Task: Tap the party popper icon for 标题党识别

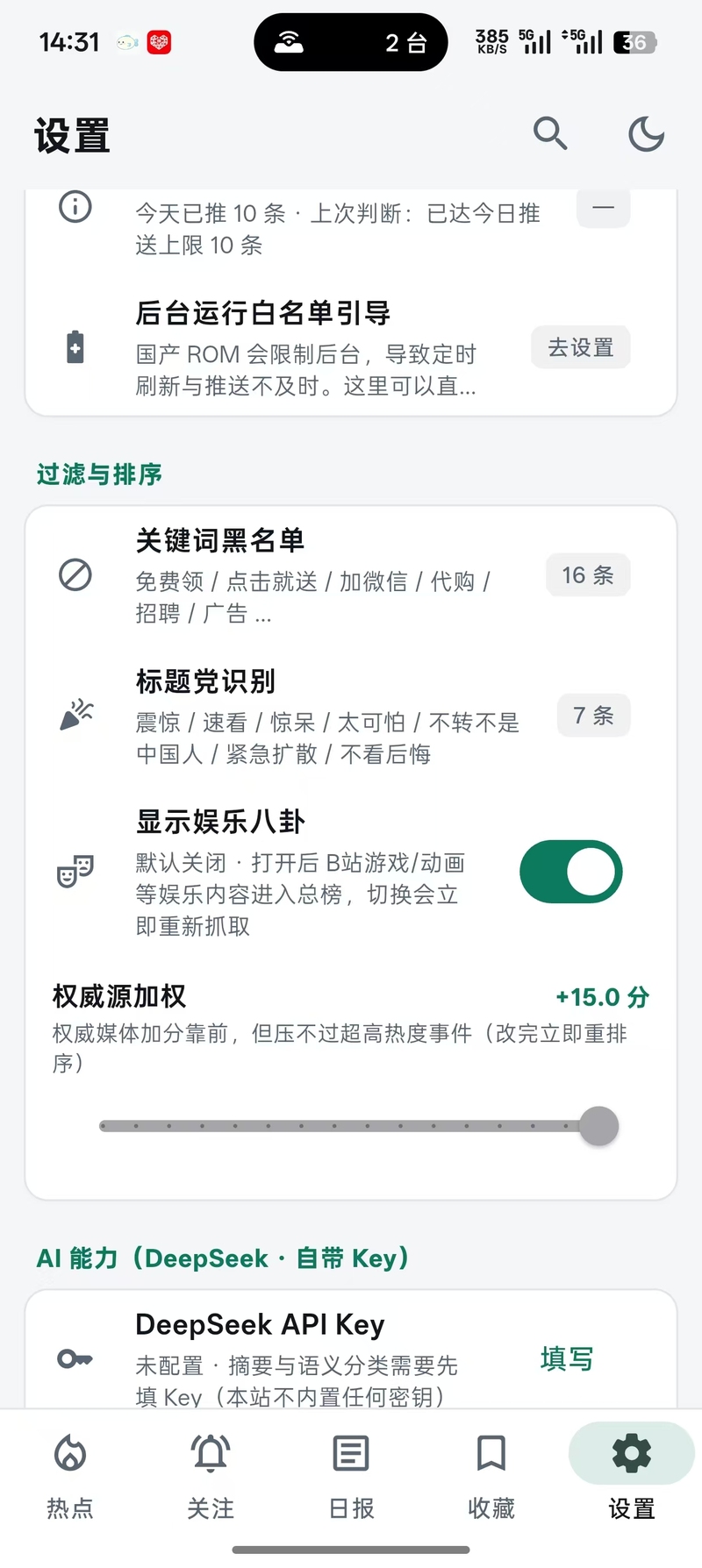Action: (x=76, y=715)
